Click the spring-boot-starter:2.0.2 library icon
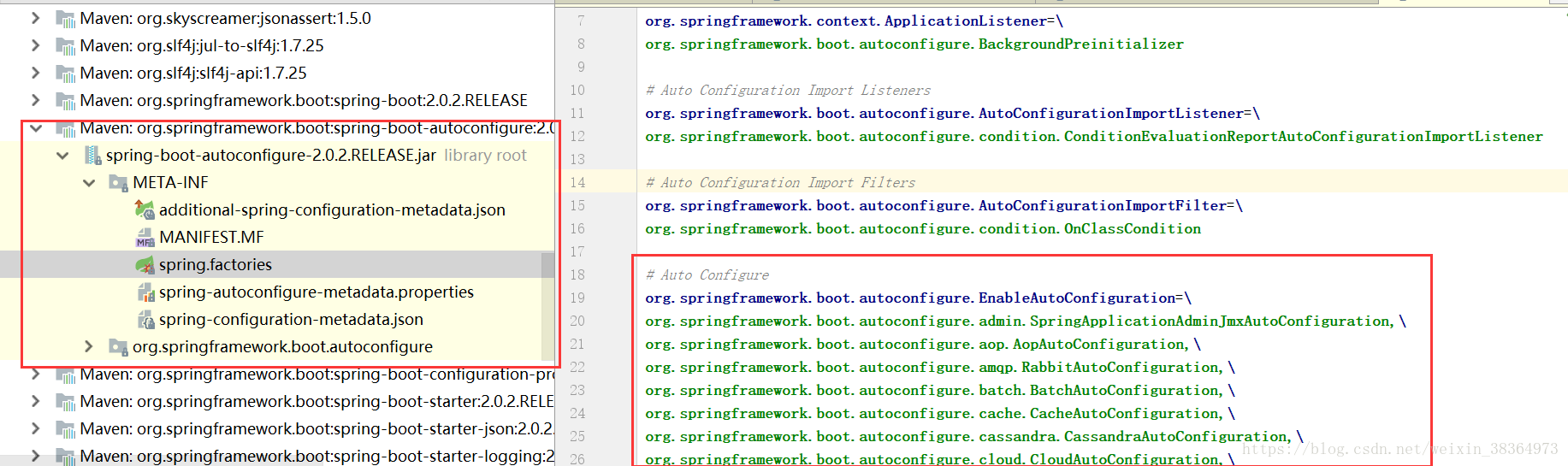 point(65,402)
